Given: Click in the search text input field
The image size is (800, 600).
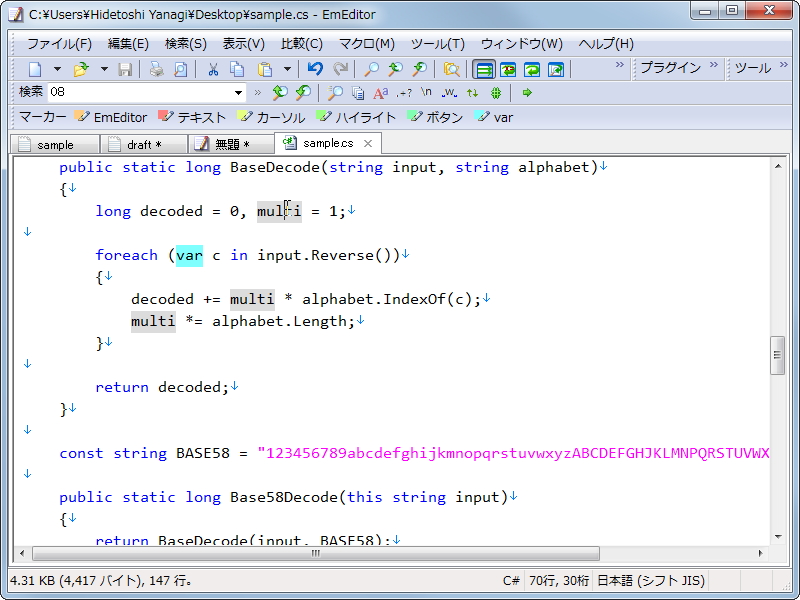Looking at the screenshot, I should tap(140, 92).
